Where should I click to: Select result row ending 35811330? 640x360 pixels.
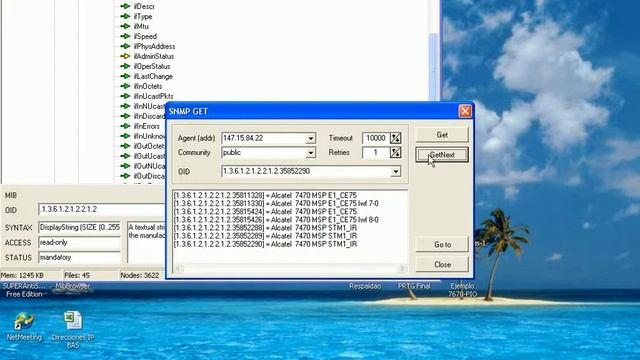[276, 203]
